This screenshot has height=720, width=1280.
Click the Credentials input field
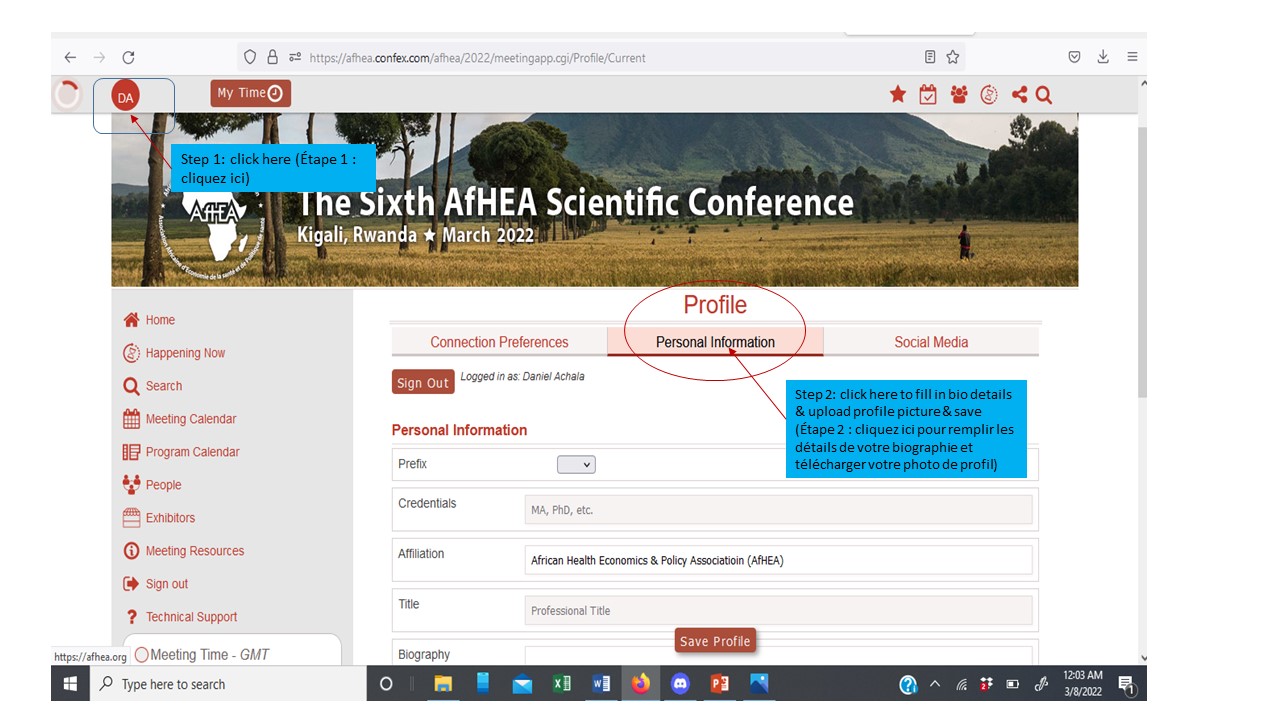[x=778, y=510]
